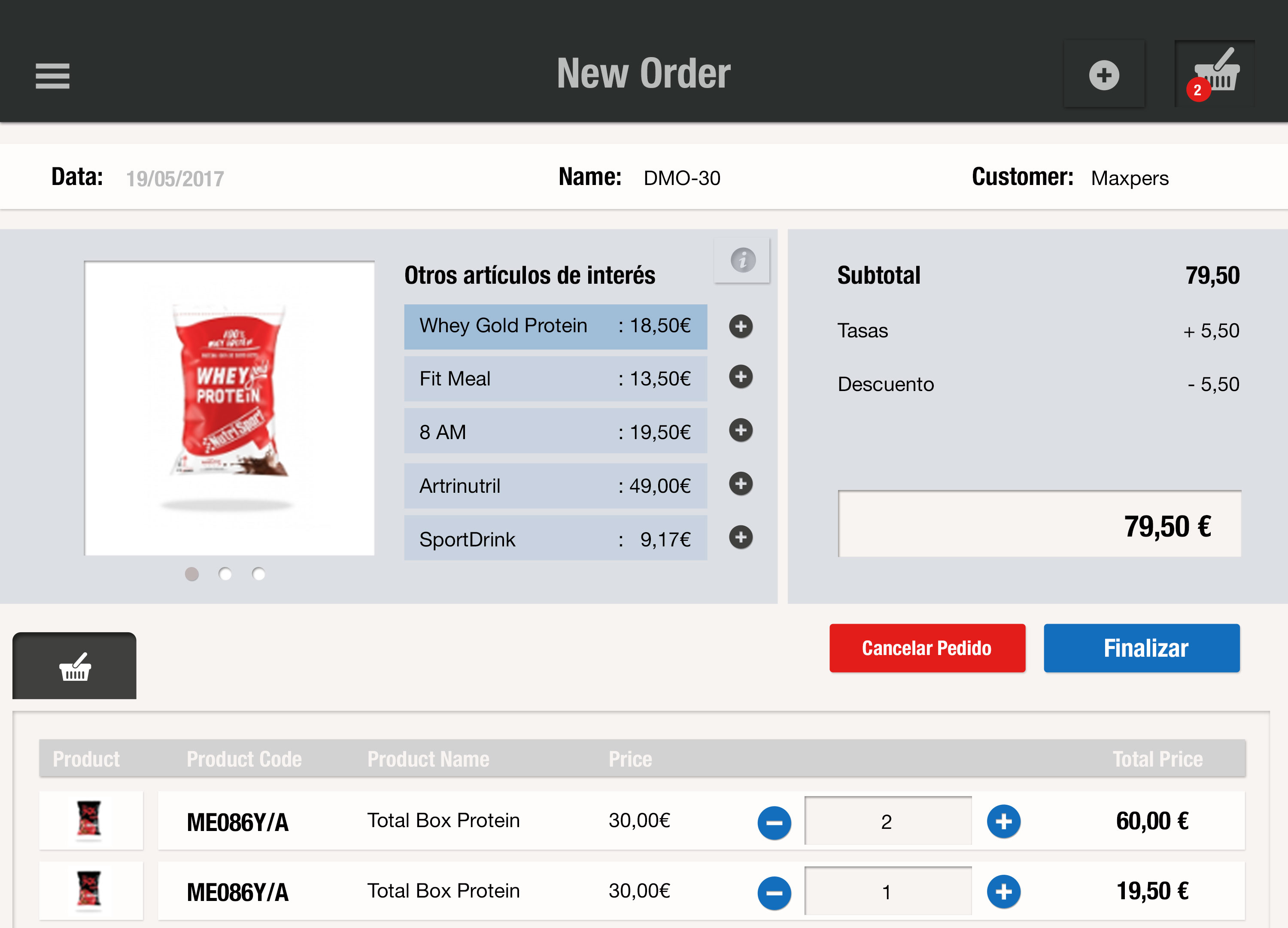
Task: Click the order name DMO-30
Action: [x=682, y=178]
